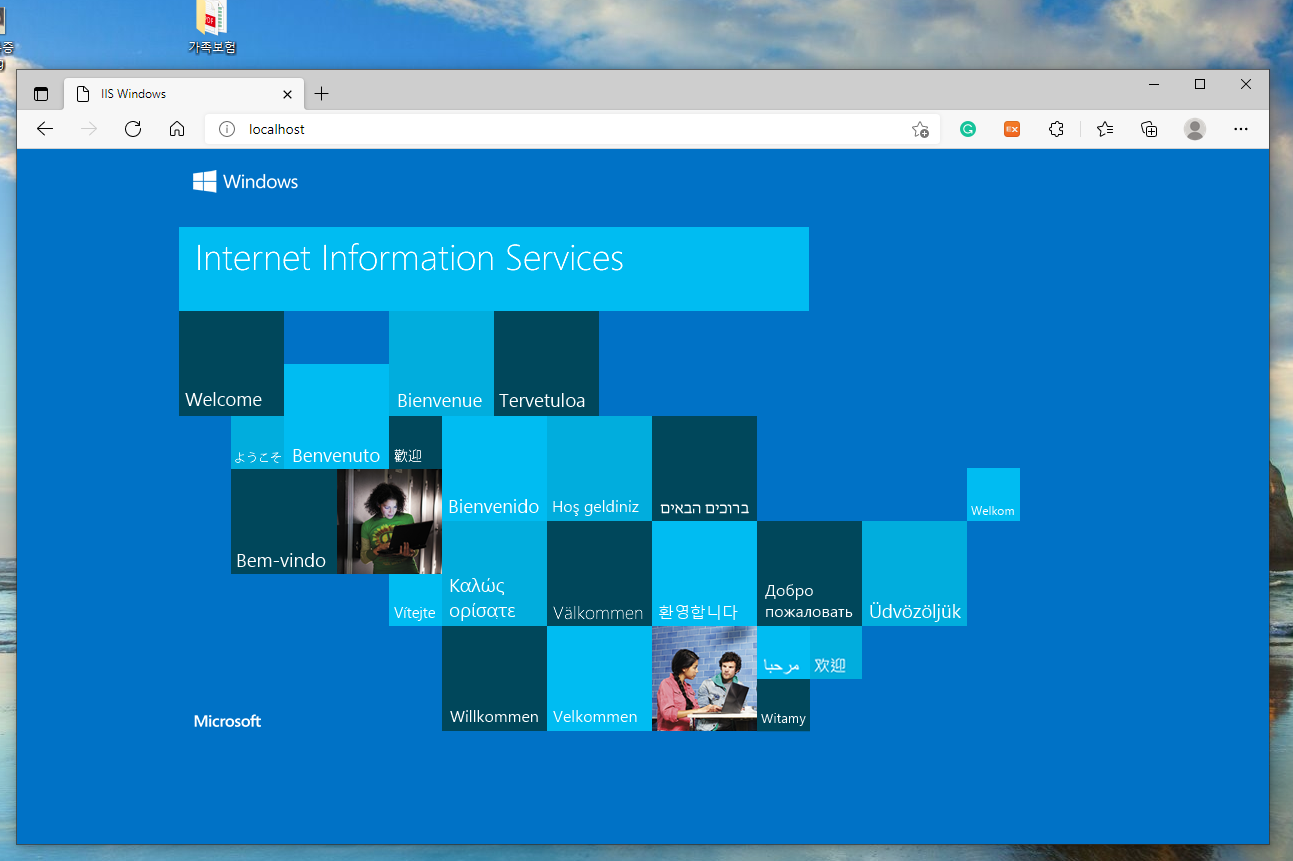The image size is (1293, 861).
Task: Click the Bienvenue tile
Action: pos(441,363)
